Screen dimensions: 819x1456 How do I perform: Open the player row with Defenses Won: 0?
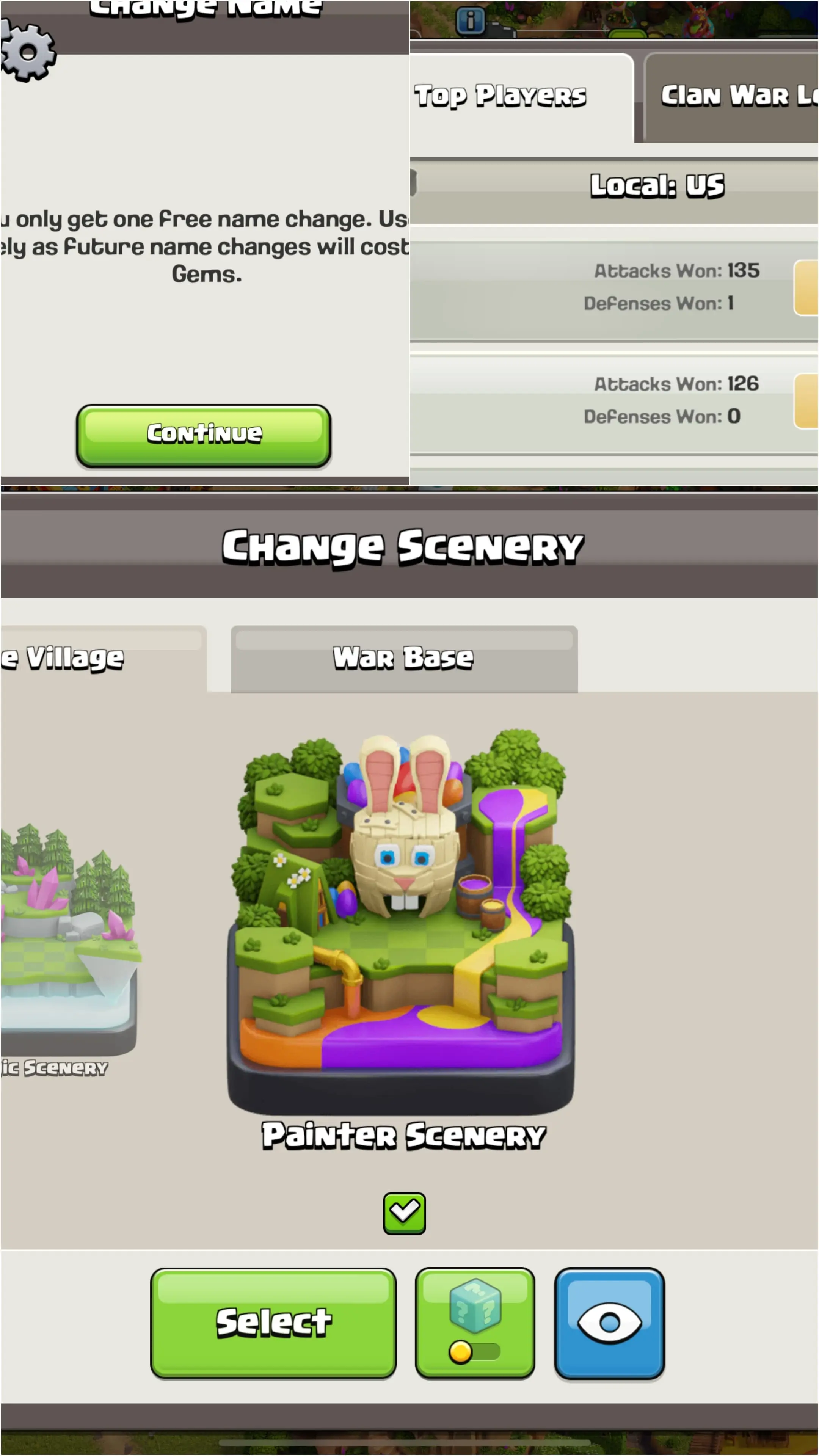click(614, 403)
